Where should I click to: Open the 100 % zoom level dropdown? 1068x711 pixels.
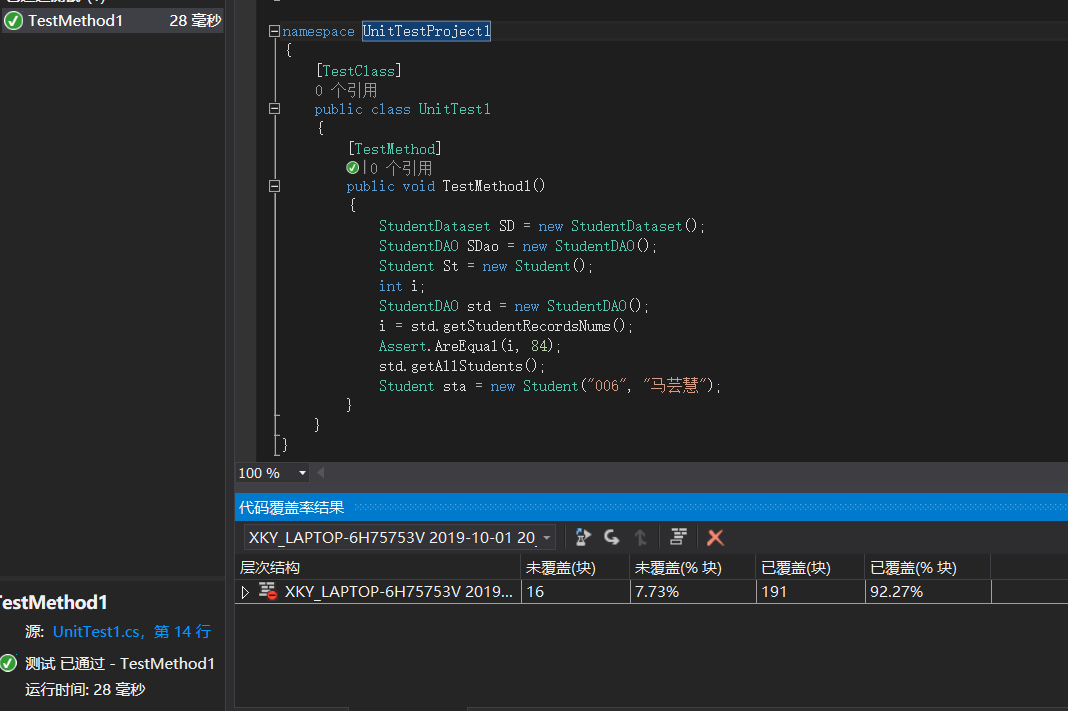click(x=302, y=473)
